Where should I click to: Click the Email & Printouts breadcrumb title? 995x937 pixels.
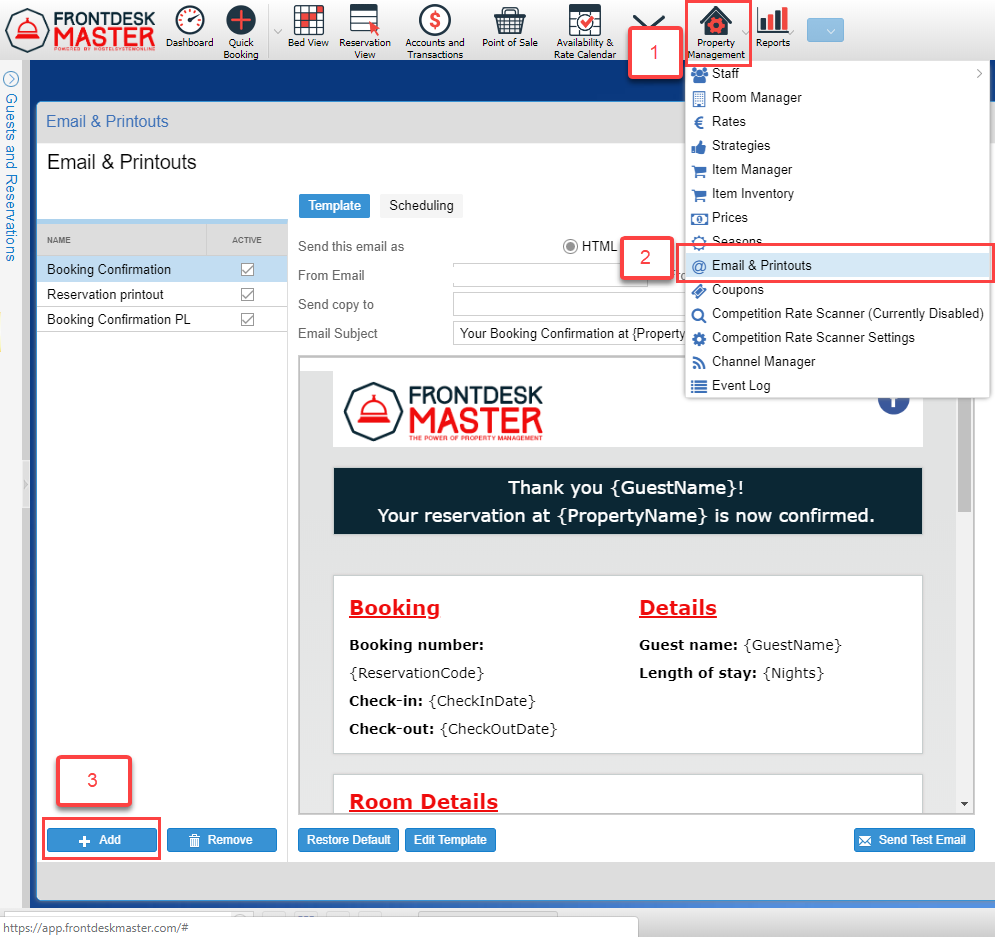click(x=107, y=122)
